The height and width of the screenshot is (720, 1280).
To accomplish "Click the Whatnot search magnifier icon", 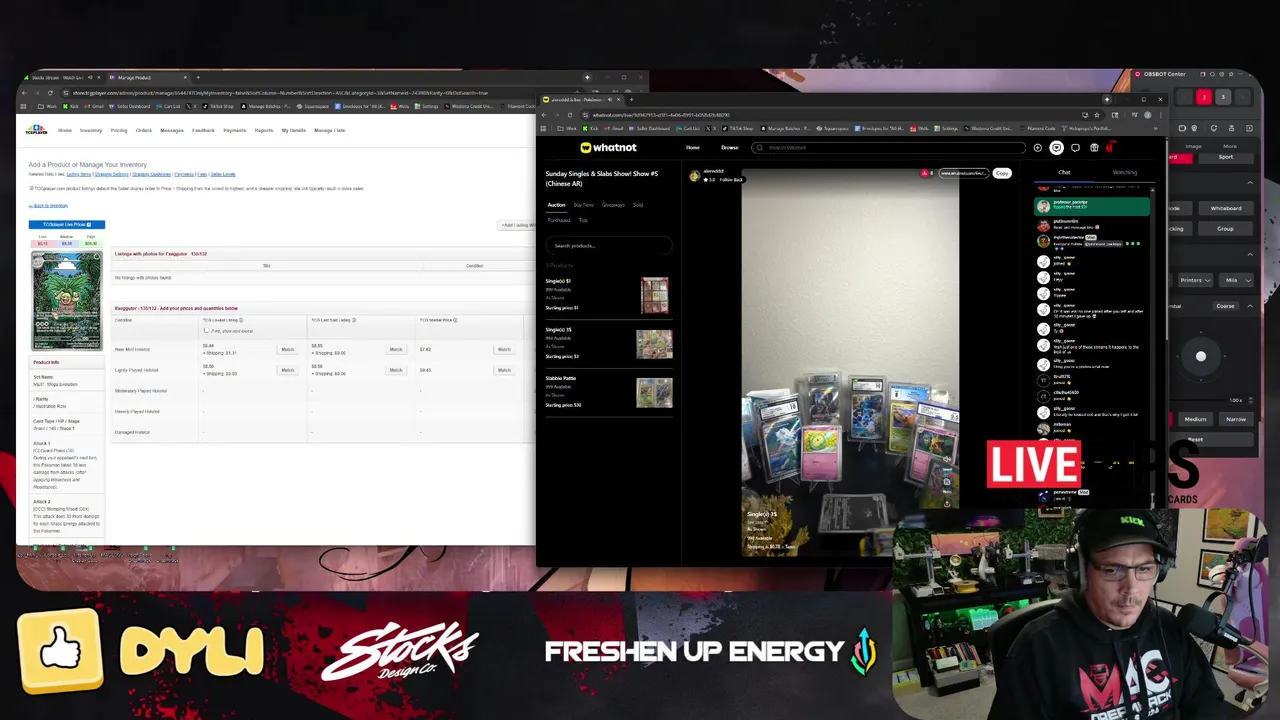I will [x=760, y=148].
